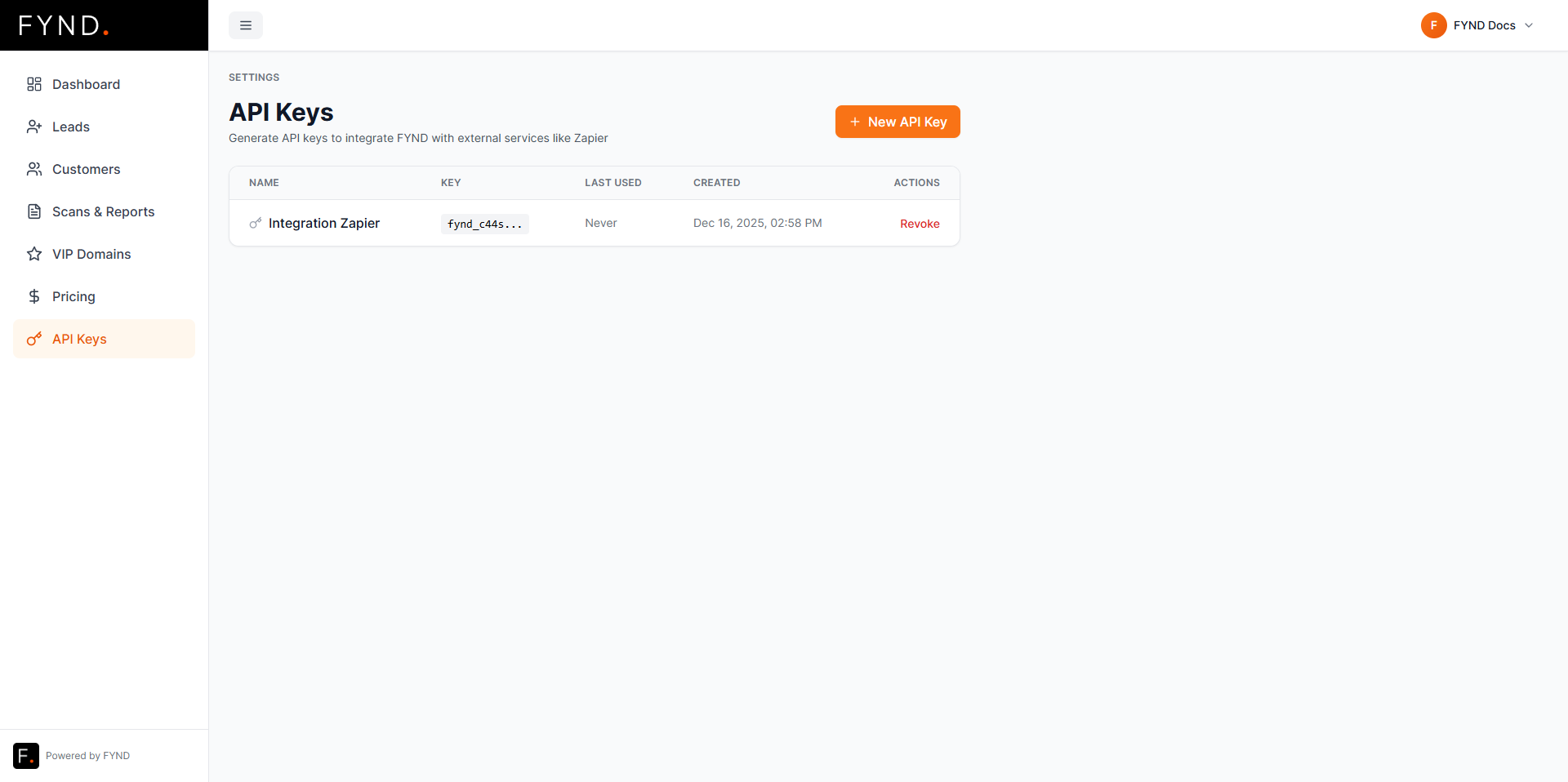Expand the FYND Docs account dropdown
This screenshot has width=1568, height=782.
[x=1528, y=25]
